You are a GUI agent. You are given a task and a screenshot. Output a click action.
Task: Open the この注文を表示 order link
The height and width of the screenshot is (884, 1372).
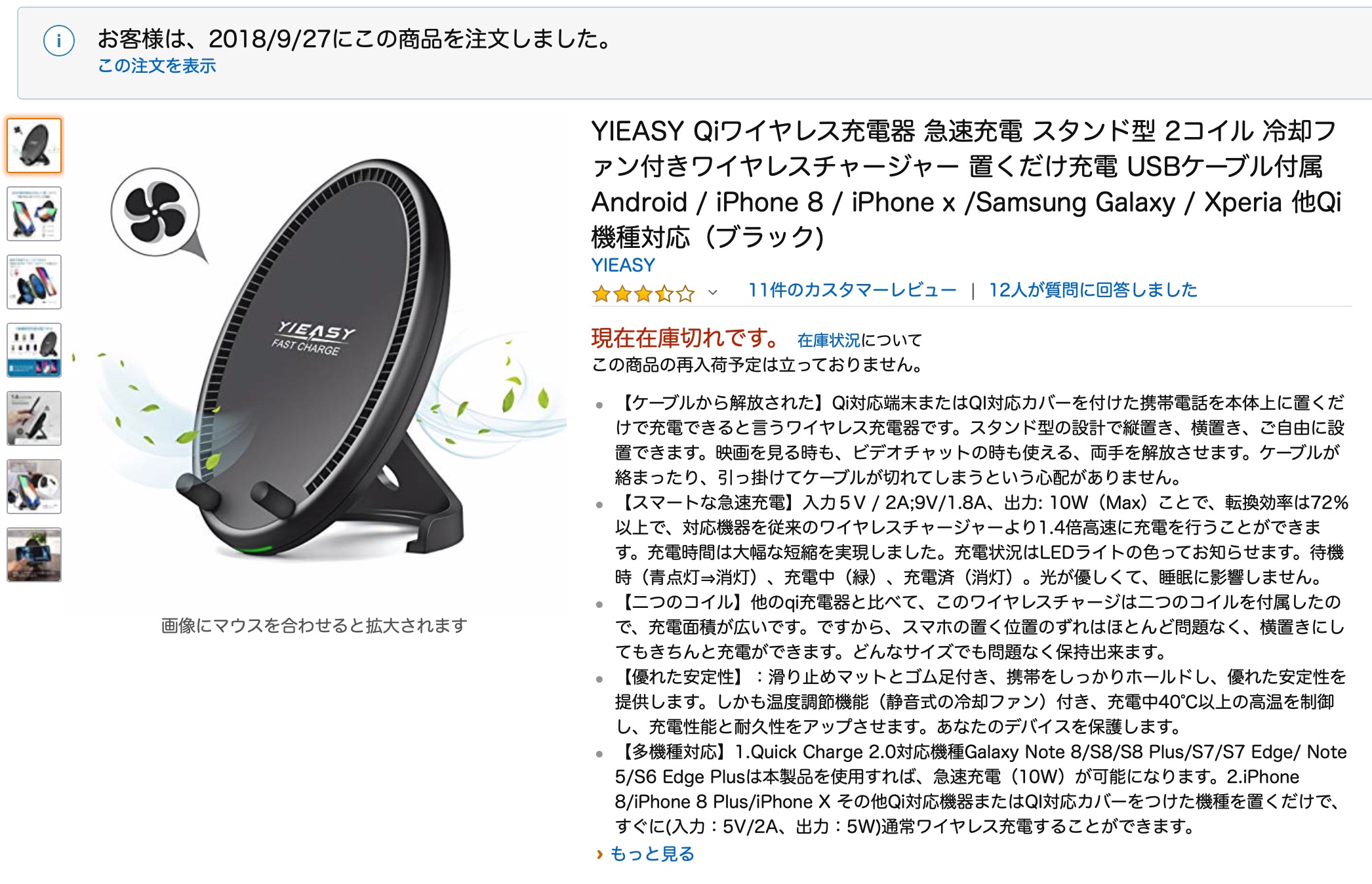tap(157, 66)
